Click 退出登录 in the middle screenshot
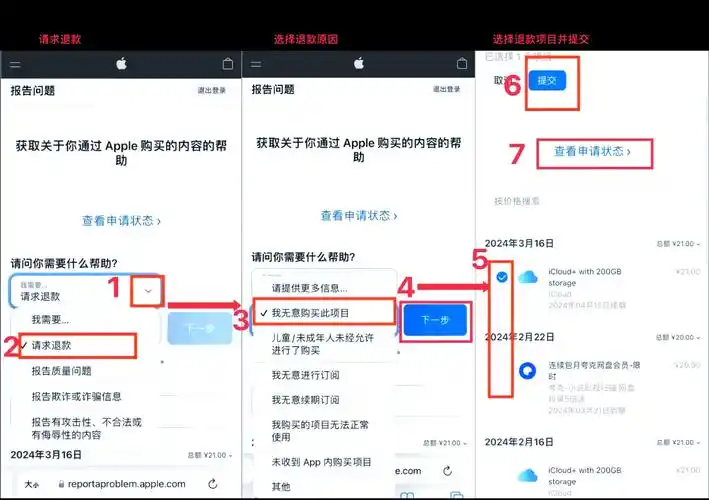The width and height of the screenshot is (709, 500). pyautogui.click(x=446, y=89)
